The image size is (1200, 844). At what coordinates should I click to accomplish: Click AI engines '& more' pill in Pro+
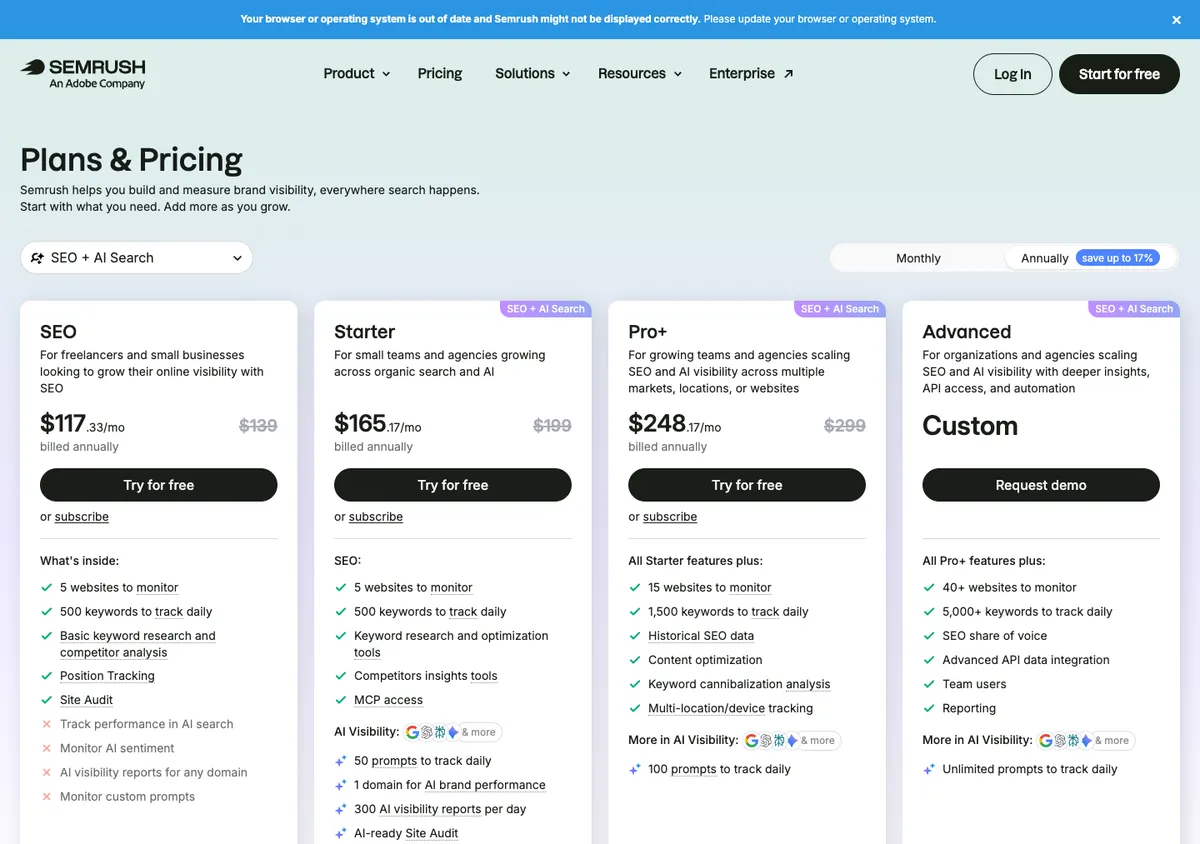point(791,740)
